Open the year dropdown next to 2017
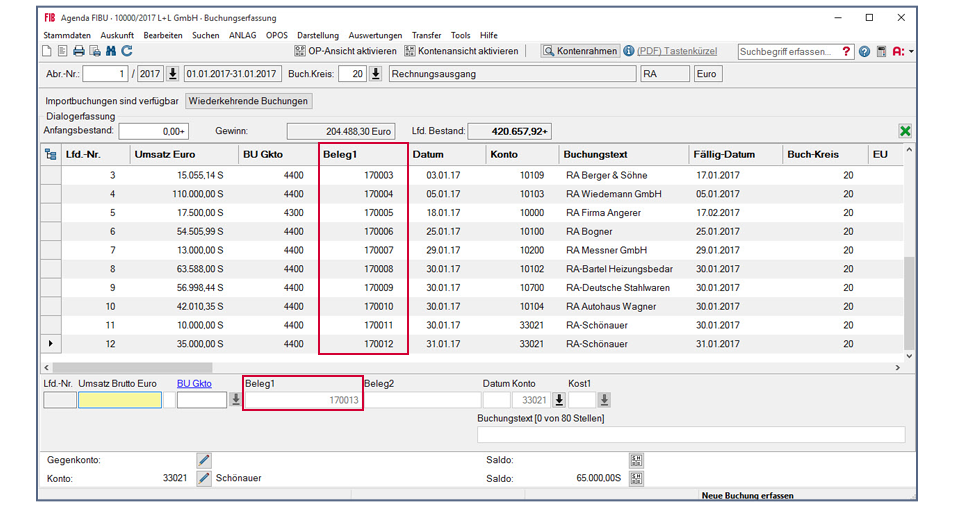The image size is (954, 514). (x=172, y=73)
